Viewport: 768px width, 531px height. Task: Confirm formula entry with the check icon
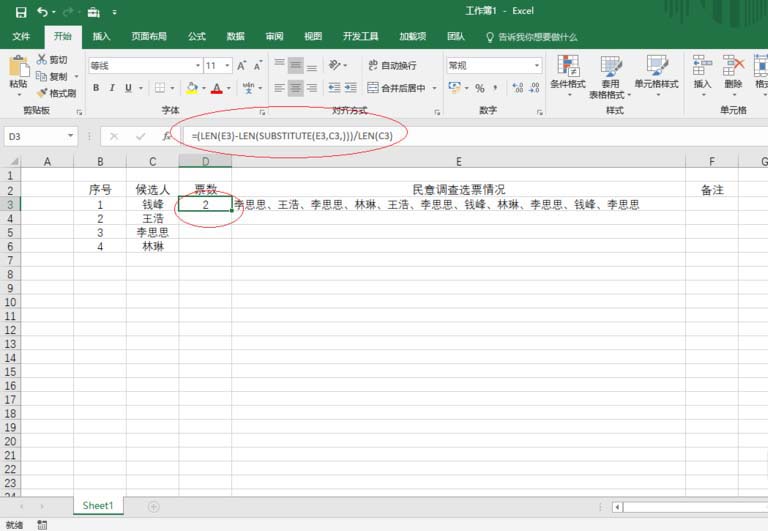point(141,136)
